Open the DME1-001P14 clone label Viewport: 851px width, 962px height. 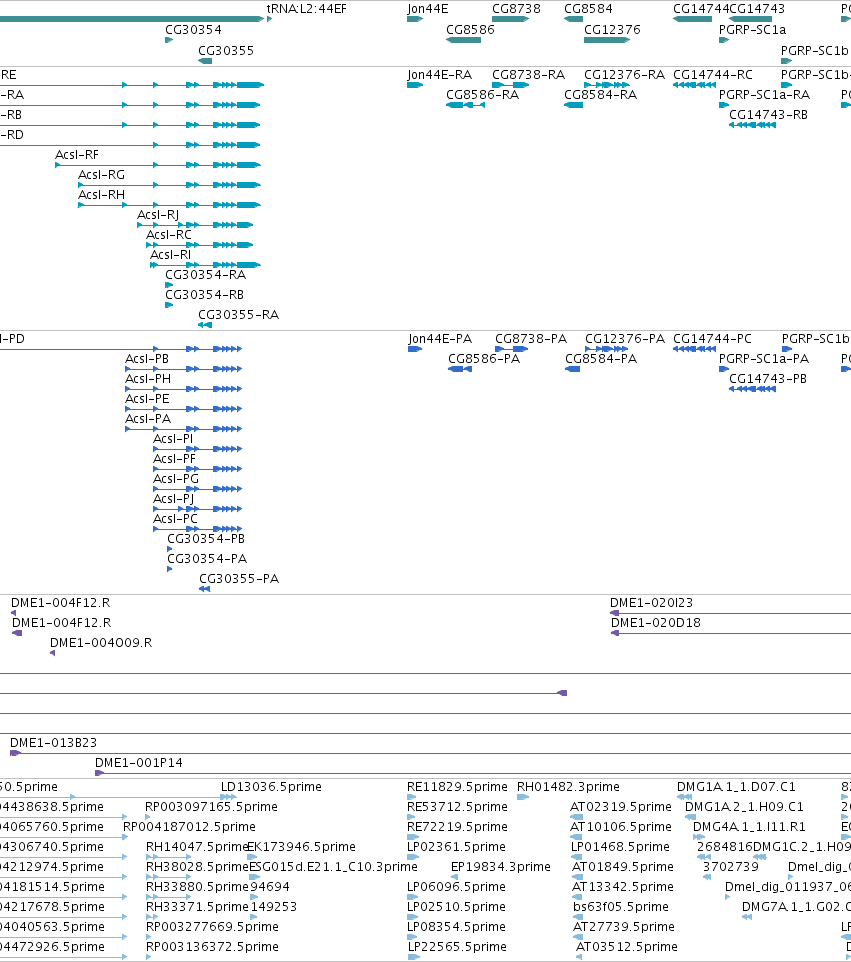point(139,763)
